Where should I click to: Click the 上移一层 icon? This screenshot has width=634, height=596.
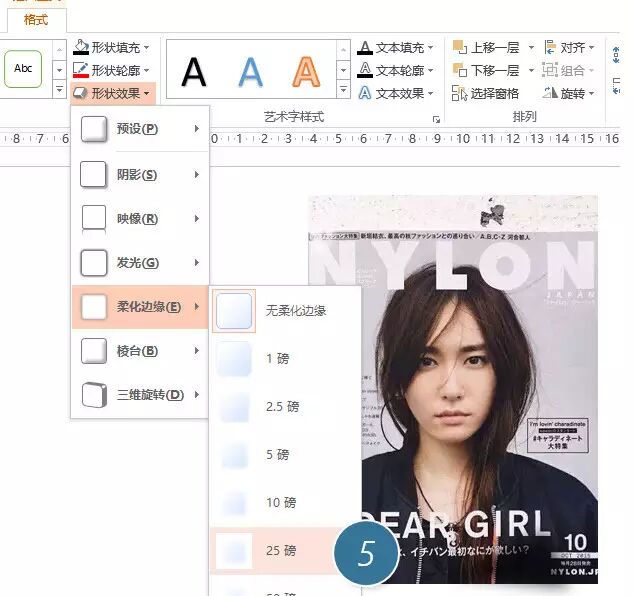point(460,47)
